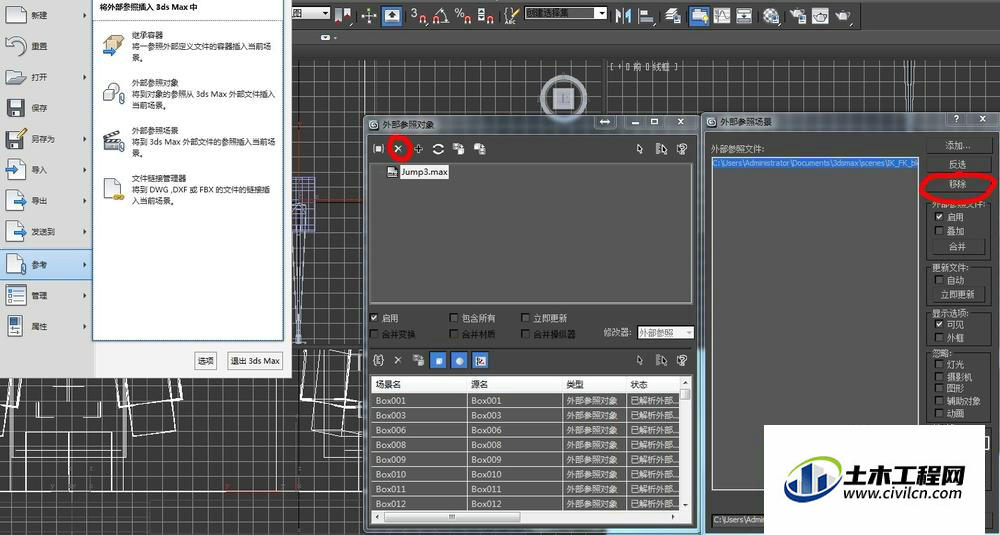Toggle blue List Materials filter icon
Screen dimensions: 1000x535
pyautogui.click(x=460, y=361)
